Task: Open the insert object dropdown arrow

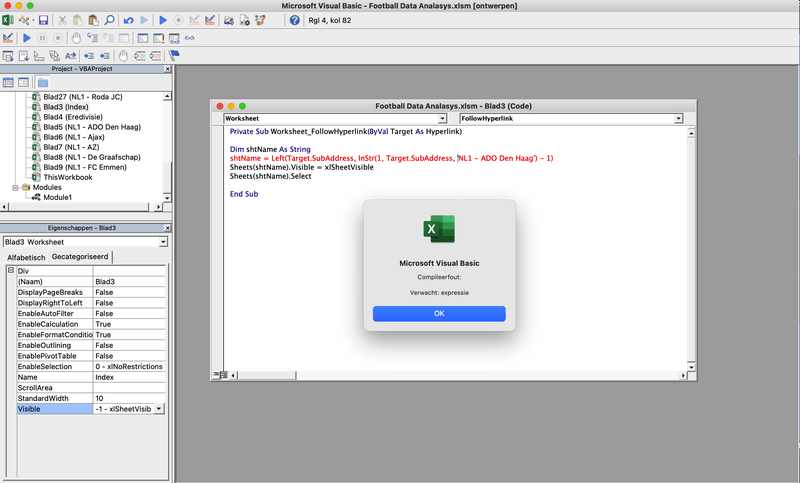Action: point(33,20)
